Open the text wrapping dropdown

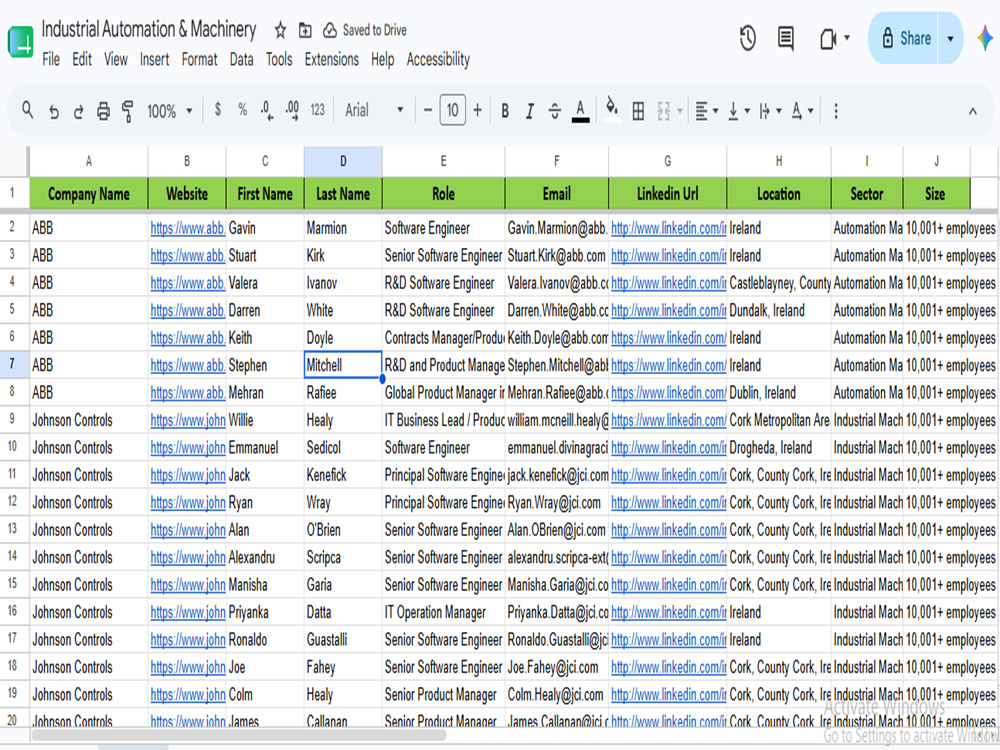770,111
